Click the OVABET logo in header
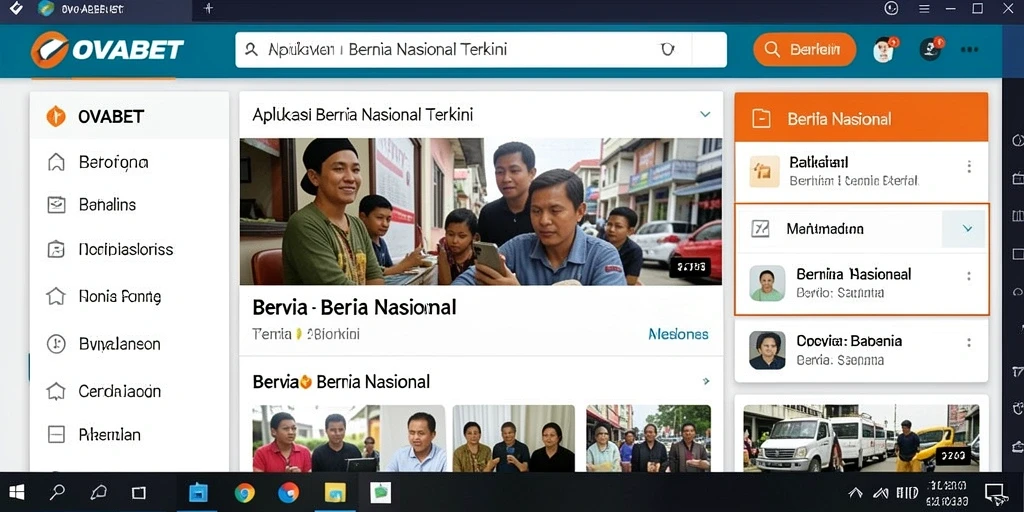1024x512 pixels. point(107,50)
